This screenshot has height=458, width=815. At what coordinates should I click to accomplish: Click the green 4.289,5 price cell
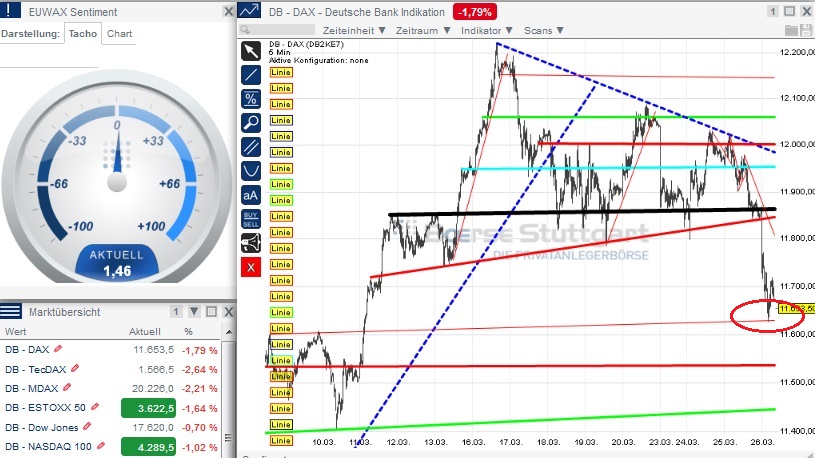(148, 447)
